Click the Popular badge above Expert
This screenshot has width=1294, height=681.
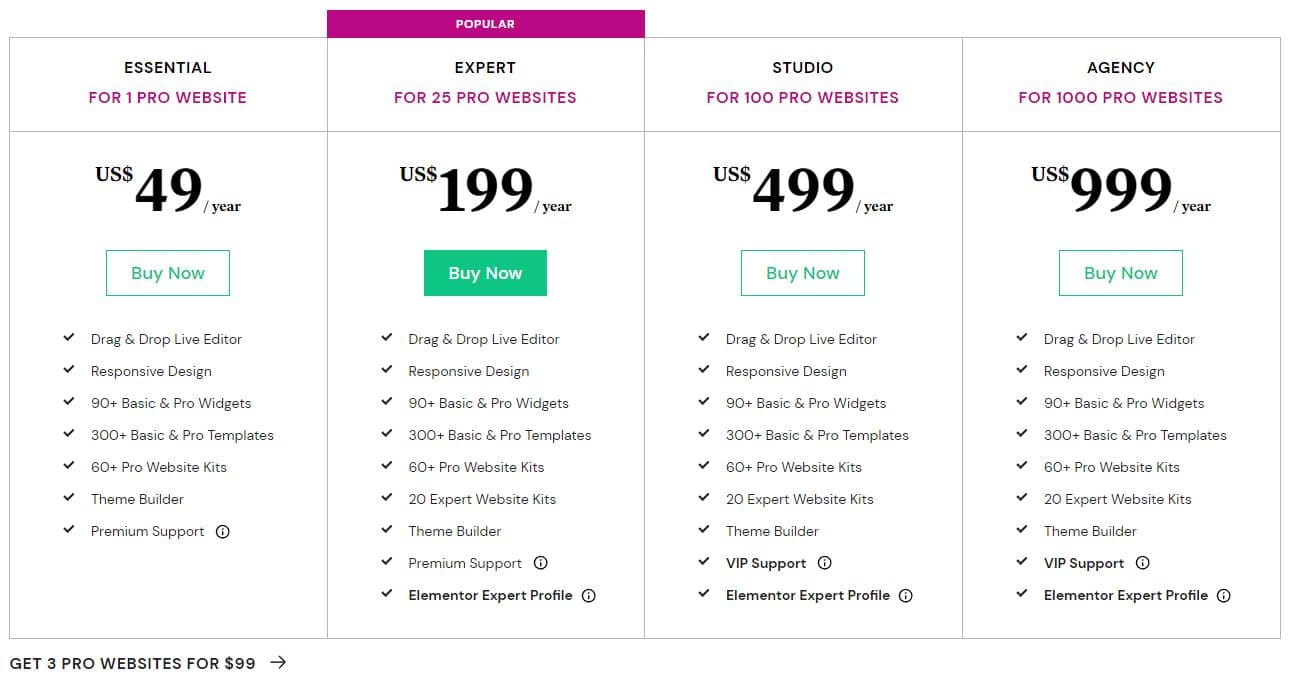pos(485,24)
